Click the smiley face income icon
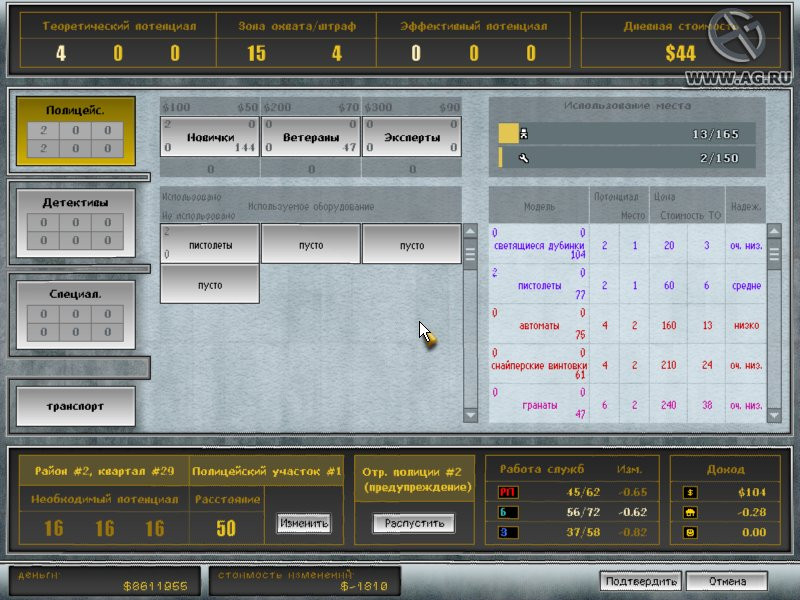 pos(690,532)
